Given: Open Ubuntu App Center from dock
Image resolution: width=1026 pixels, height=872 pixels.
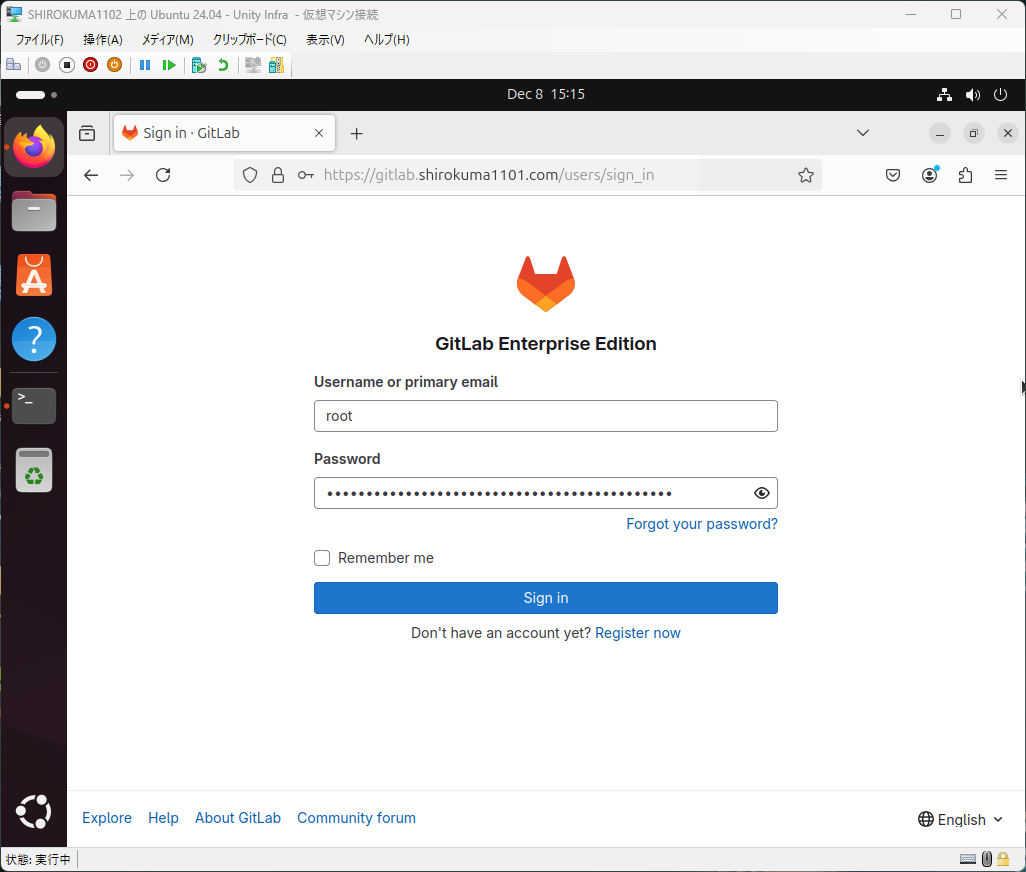Looking at the screenshot, I should (34, 275).
